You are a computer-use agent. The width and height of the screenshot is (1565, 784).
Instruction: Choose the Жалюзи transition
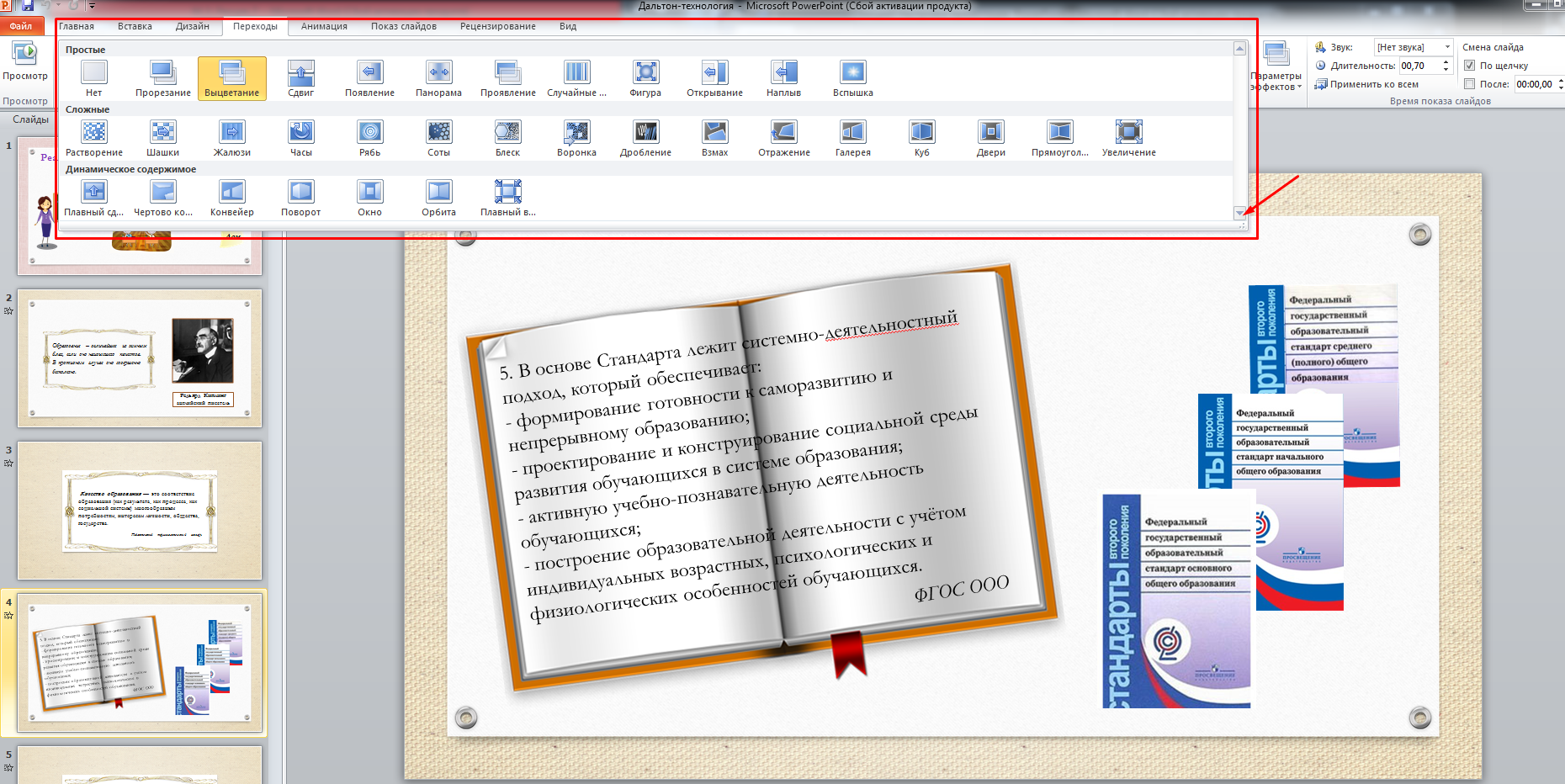[x=232, y=139]
